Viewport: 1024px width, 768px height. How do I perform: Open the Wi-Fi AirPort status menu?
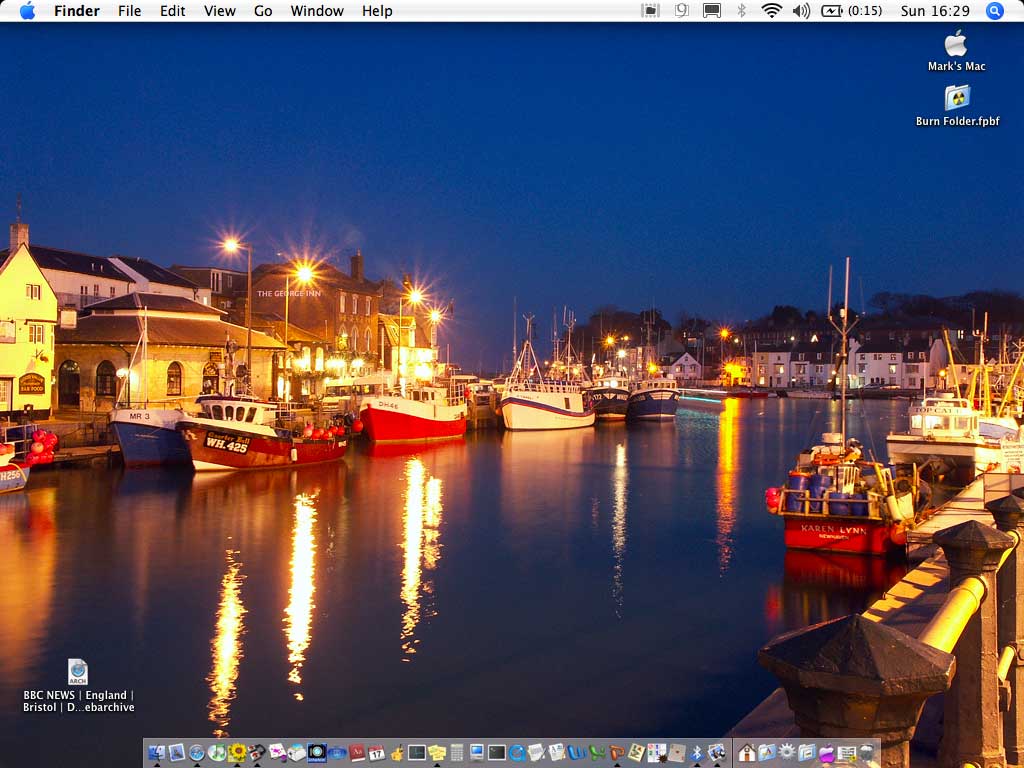pyautogui.click(x=771, y=11)
